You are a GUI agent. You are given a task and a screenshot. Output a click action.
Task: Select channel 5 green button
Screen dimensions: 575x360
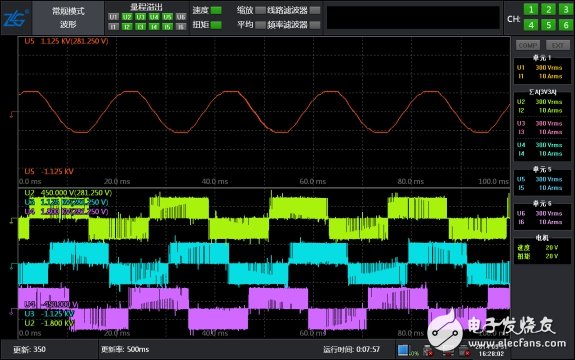pyautogui.click(x=548, y=25)
